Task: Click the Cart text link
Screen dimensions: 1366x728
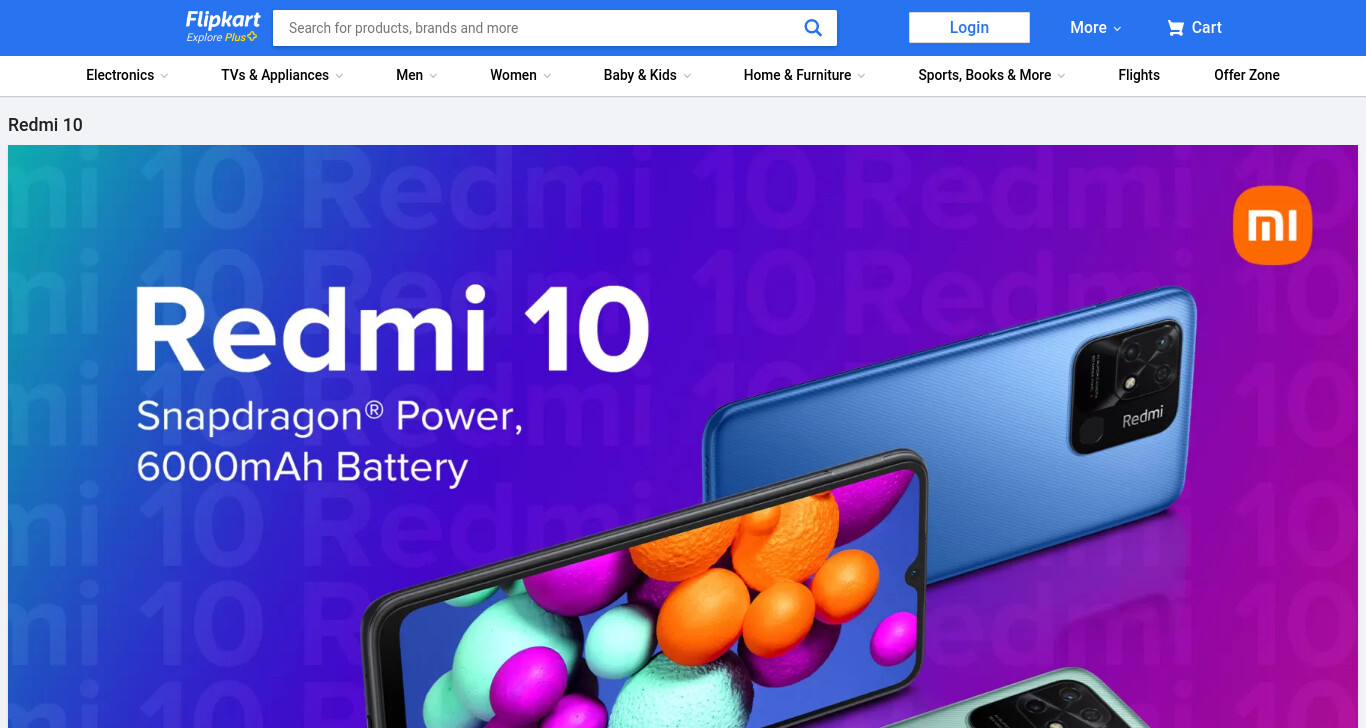Action: tap(1207, 28)
